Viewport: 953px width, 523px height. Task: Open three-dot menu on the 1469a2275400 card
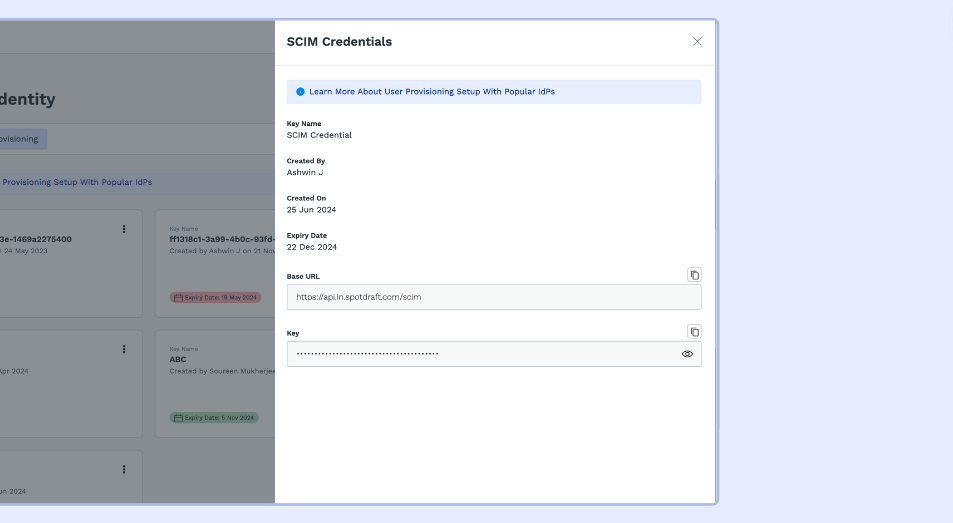[x=124, y=229]
